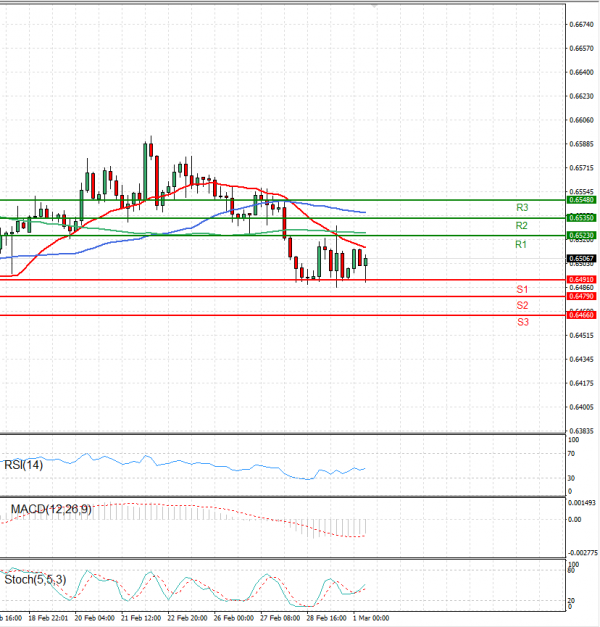Click the 0.64515 price scale value
The height and width of the screenshot is (627, 600).
(582, 335)
